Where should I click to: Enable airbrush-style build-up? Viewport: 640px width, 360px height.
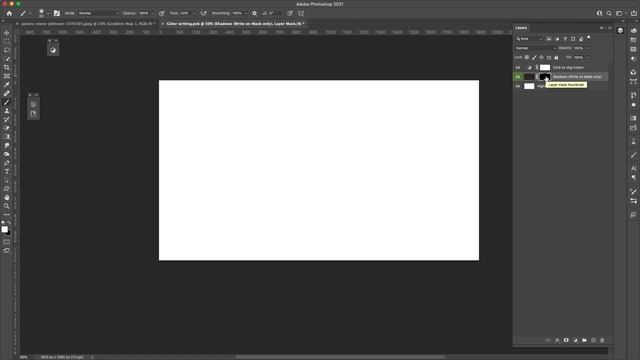204,13
